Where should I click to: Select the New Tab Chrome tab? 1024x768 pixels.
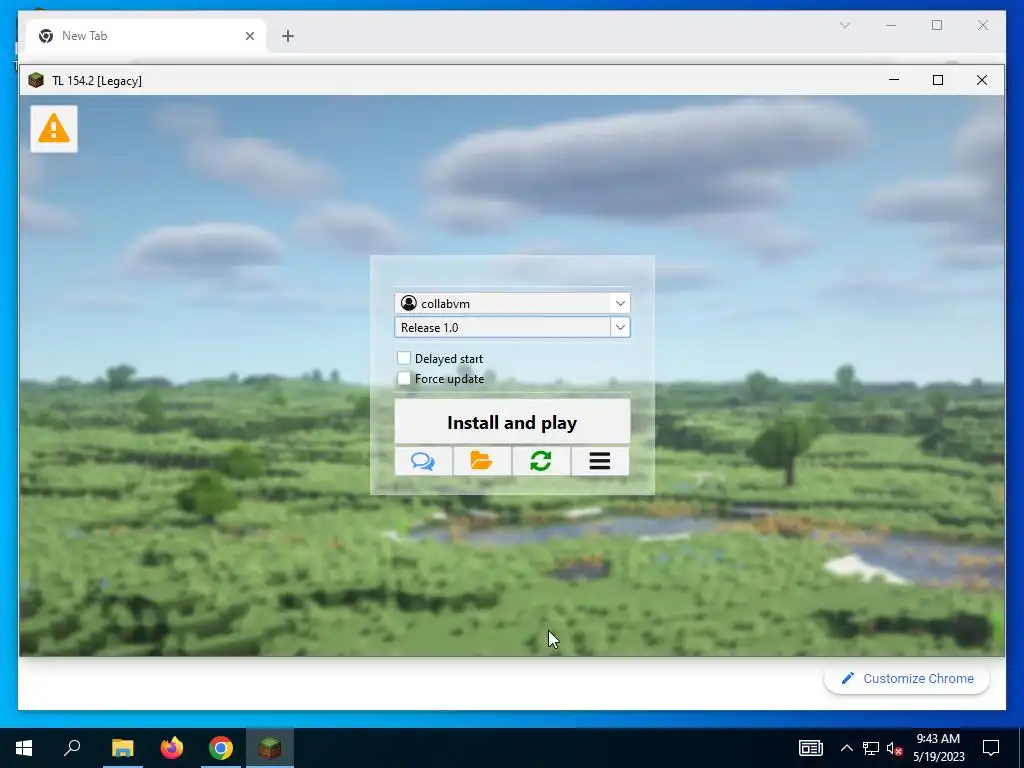[146, 36]
